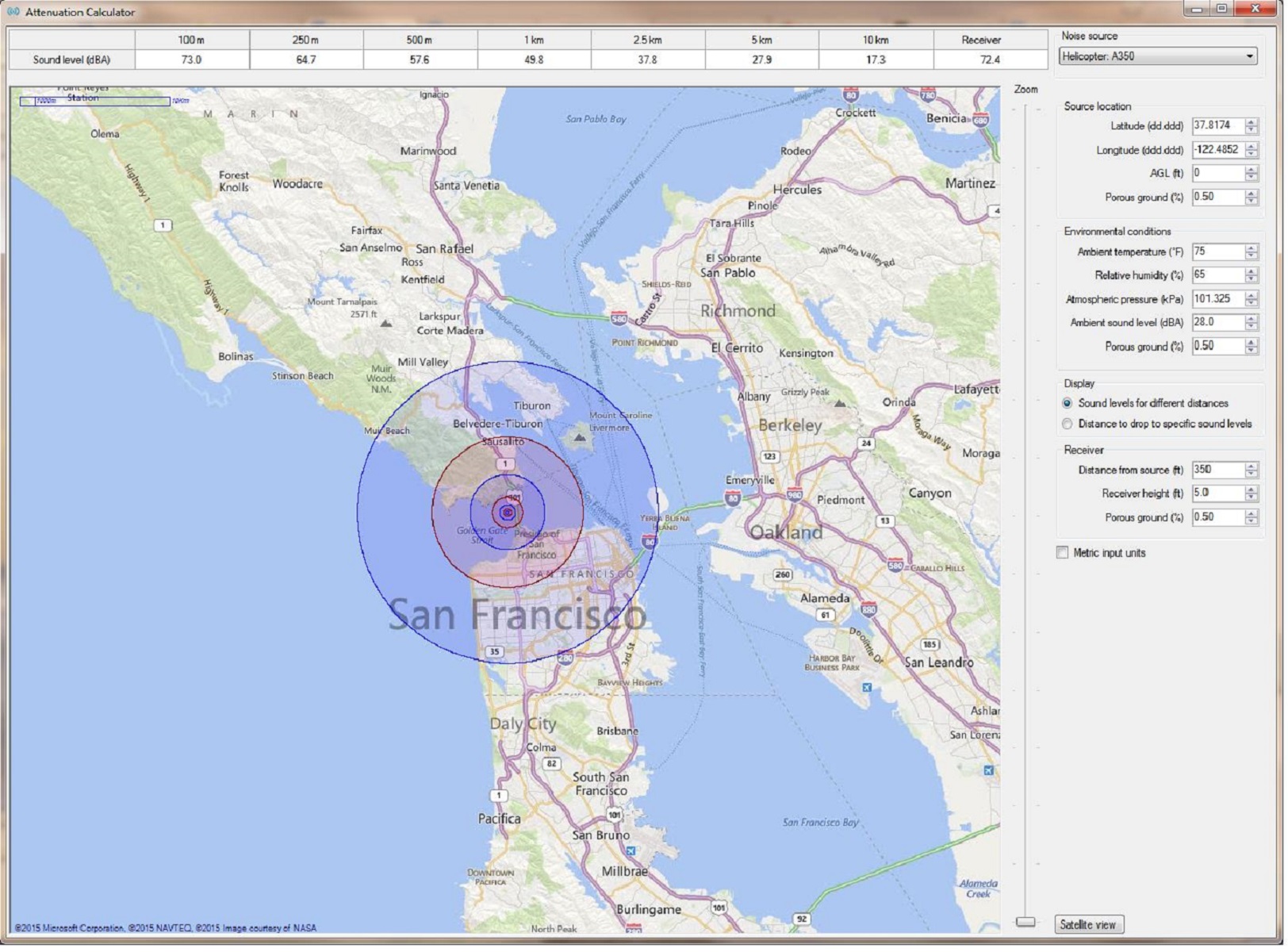
Task: Click the noise source marker on map
Action: point(508,513)
